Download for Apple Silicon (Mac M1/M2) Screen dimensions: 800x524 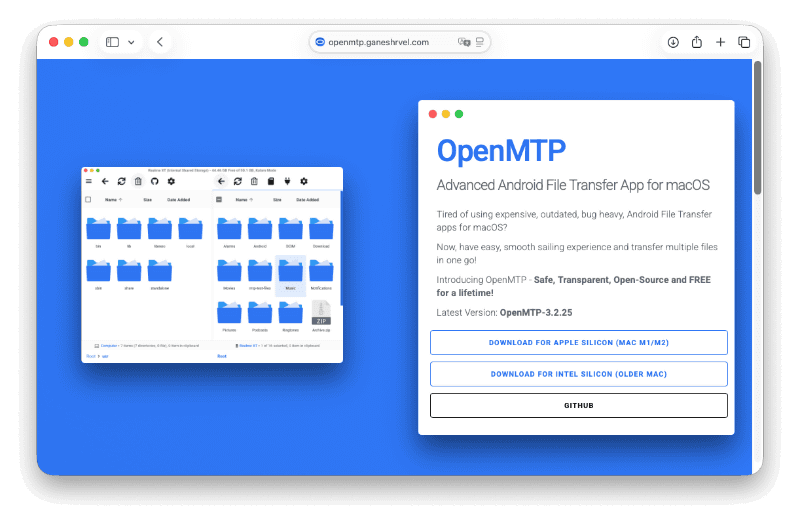[x=579, y=342]
